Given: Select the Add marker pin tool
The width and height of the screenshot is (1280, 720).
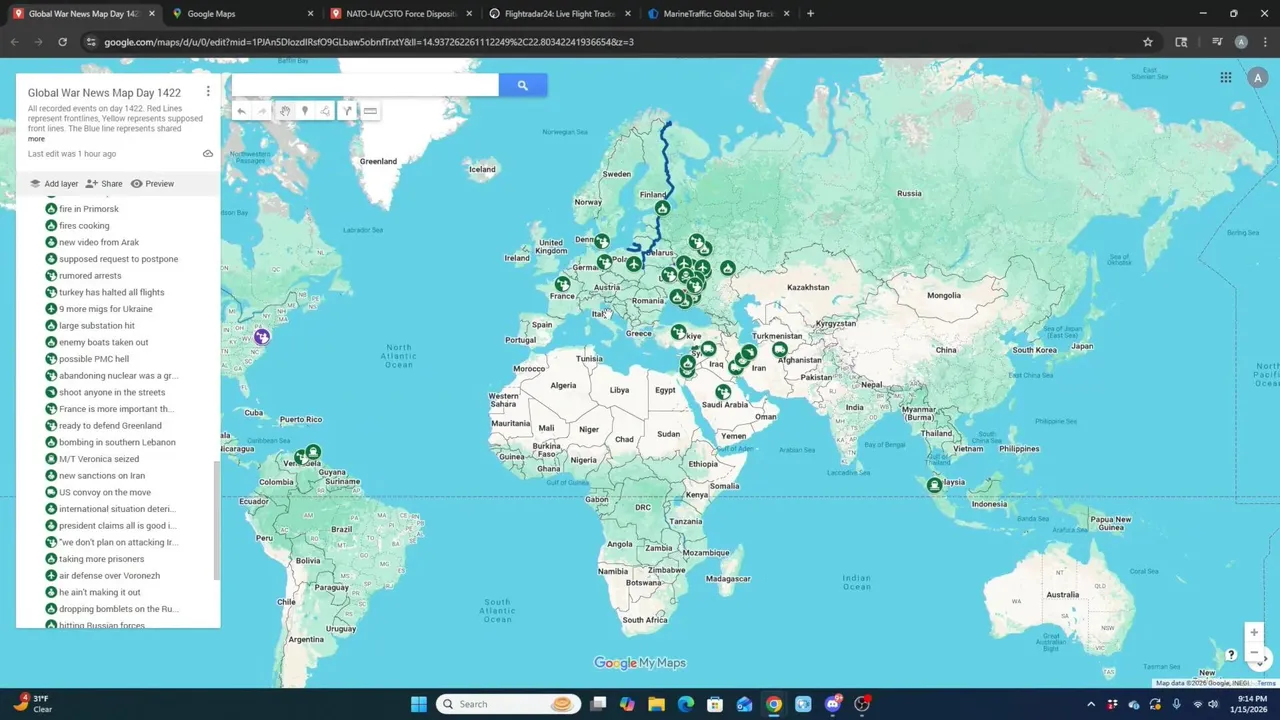Looking at the screenshot, I should point(305,111).
